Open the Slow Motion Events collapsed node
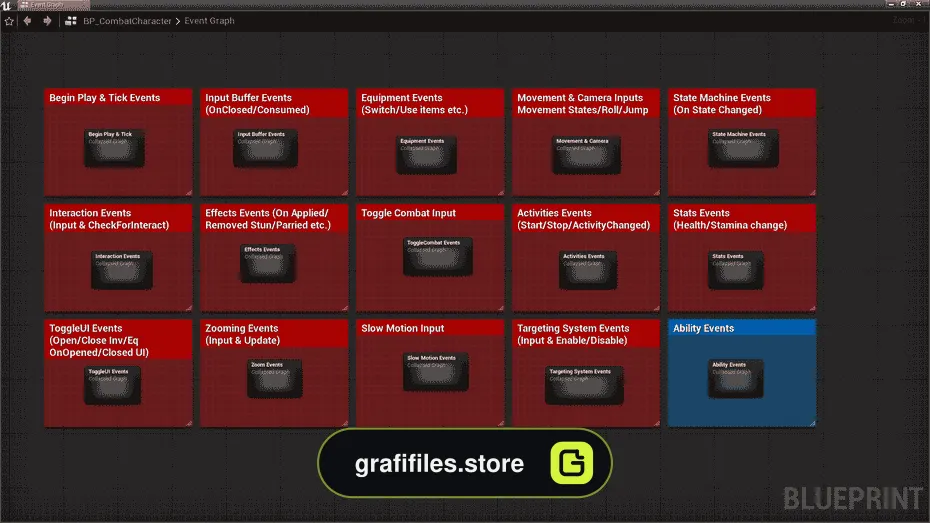930x523 pixels. point(436,372)
